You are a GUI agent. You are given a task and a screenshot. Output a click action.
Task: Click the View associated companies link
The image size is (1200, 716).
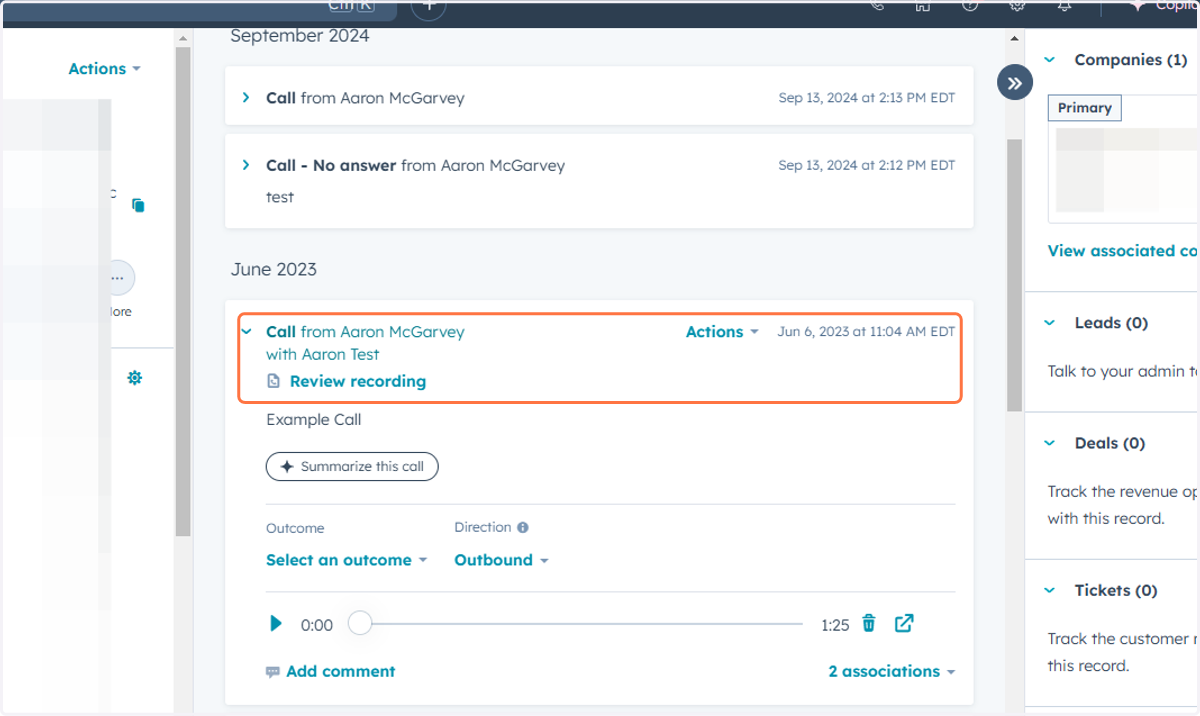[x=1123, y=251]
